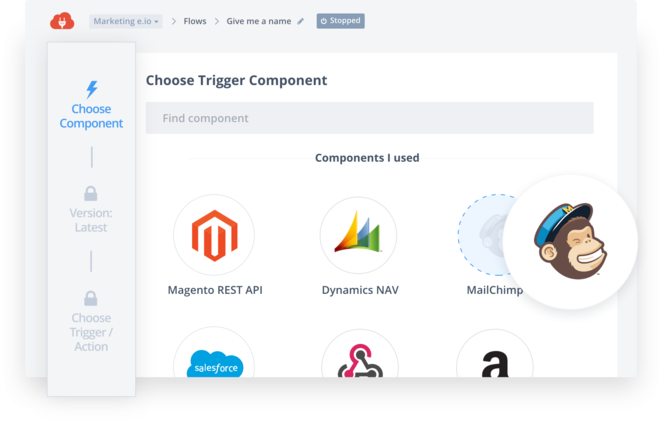Choose the Webhook component icon

coord(360,354)
